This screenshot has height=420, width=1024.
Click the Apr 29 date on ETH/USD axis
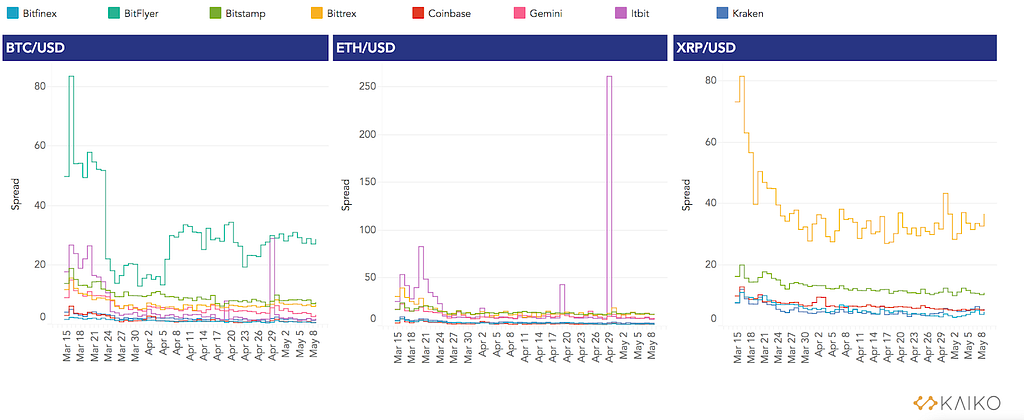coord(610,344)
